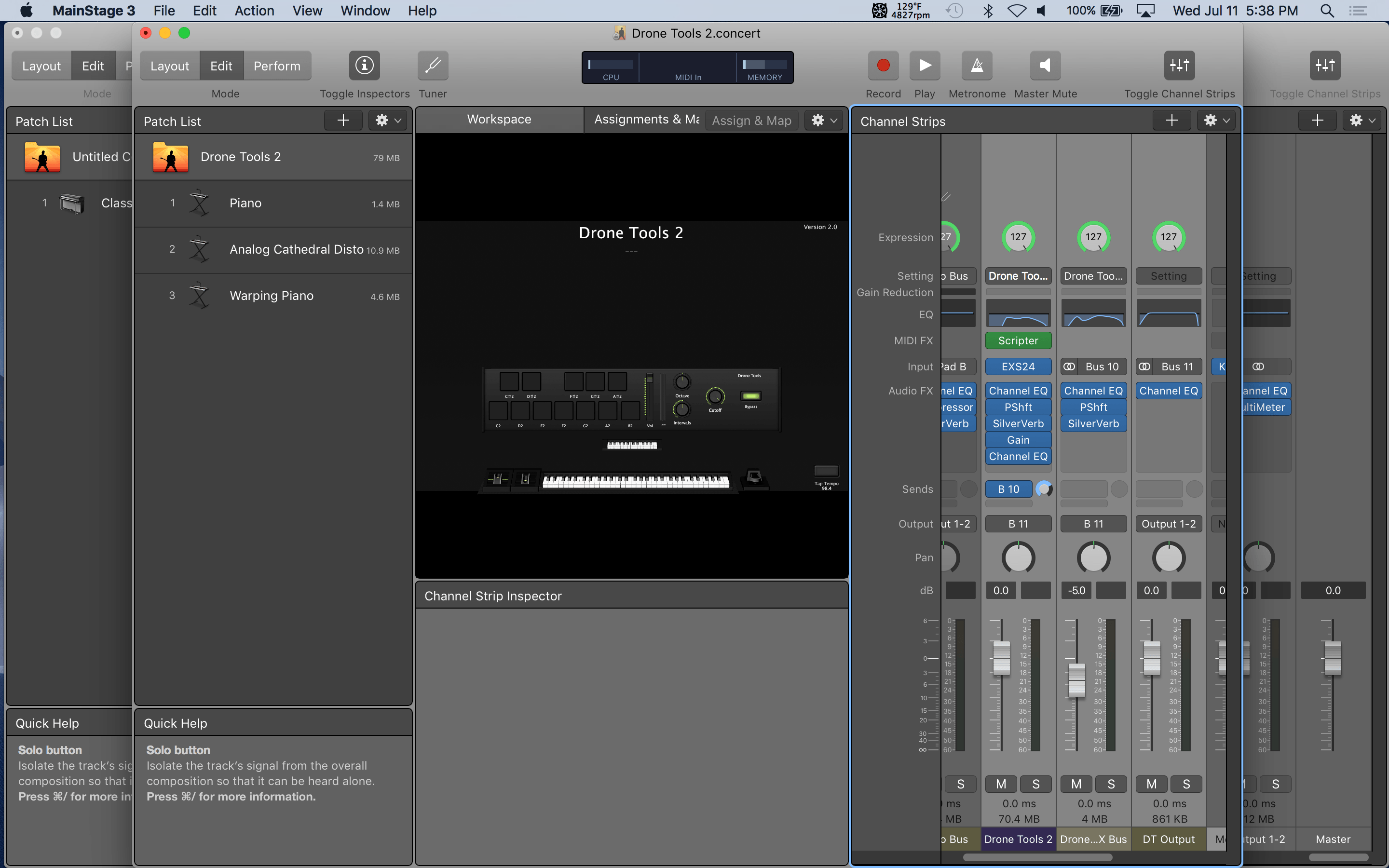Screen dimensions: 1389x868
Task: Toggle the Metronome icon
Action: click(x=977, y=66)
